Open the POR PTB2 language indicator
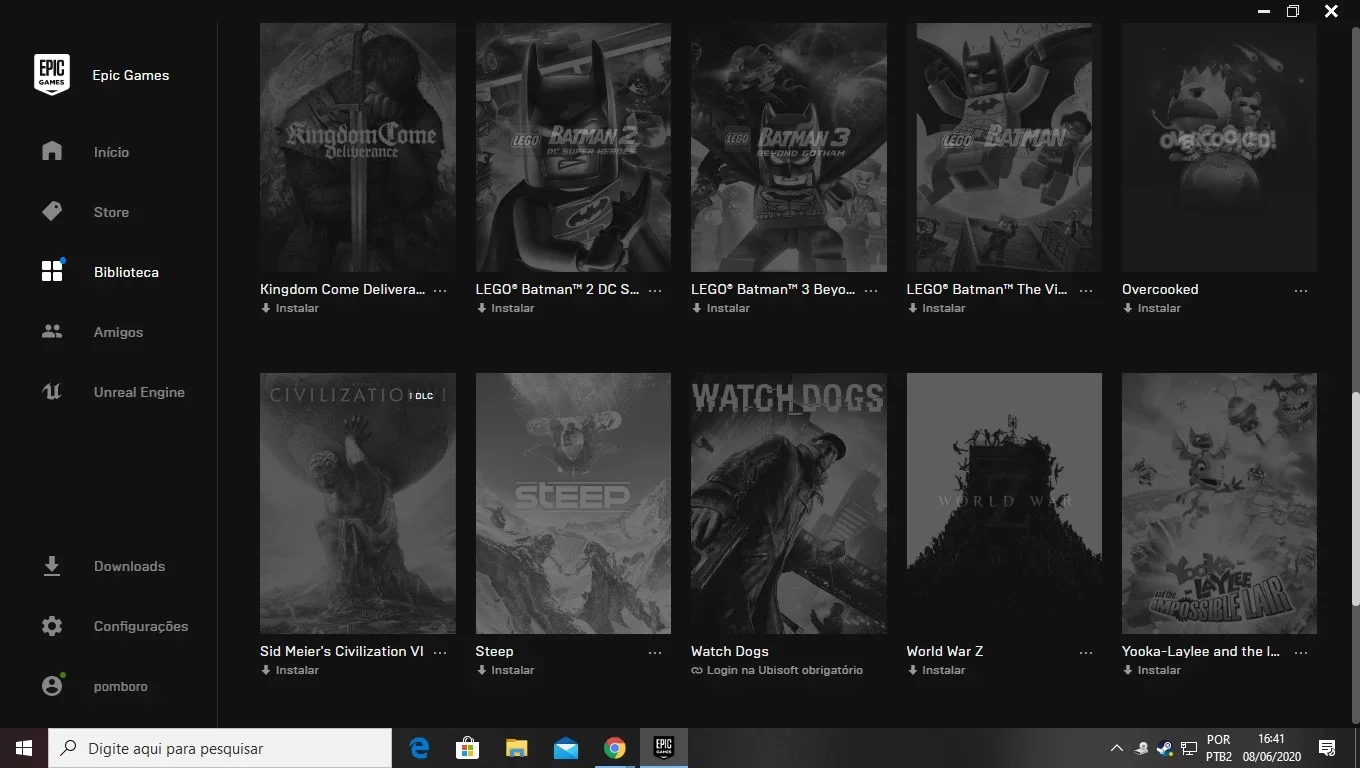The image size is (1360, 768). tap(1219, 748)
